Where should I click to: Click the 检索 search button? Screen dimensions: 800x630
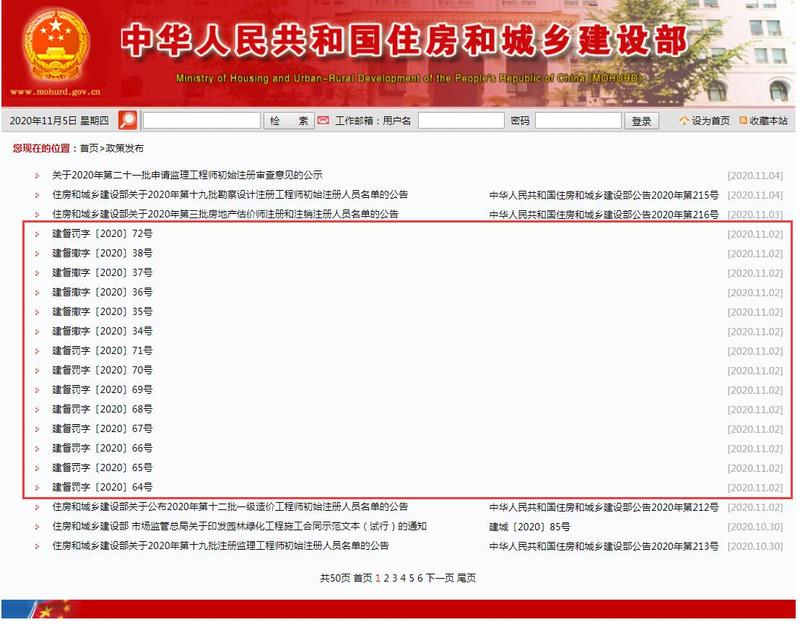(x=289, y=121)
